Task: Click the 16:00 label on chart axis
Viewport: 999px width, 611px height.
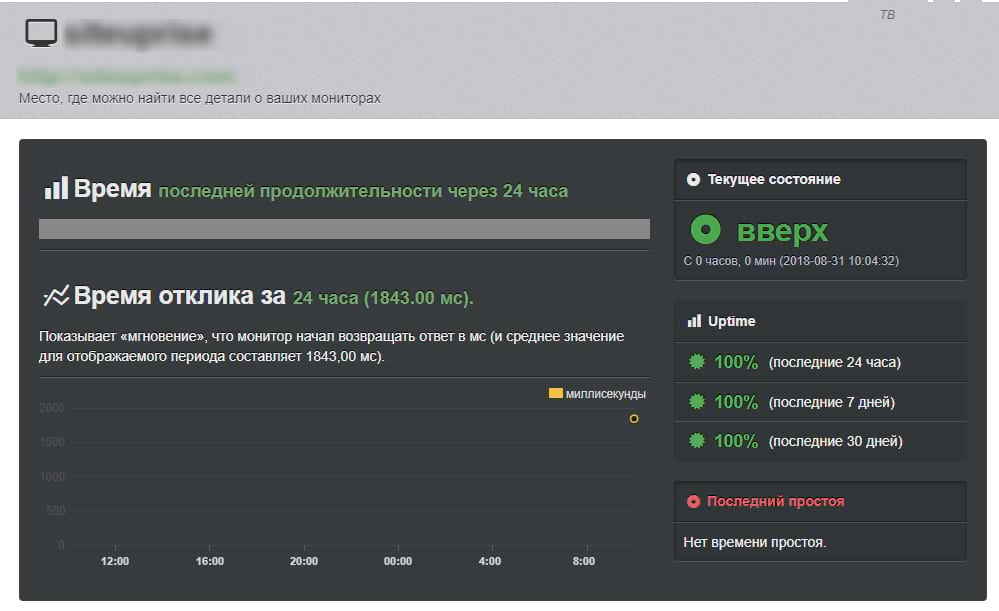Action: click(210, 561)
